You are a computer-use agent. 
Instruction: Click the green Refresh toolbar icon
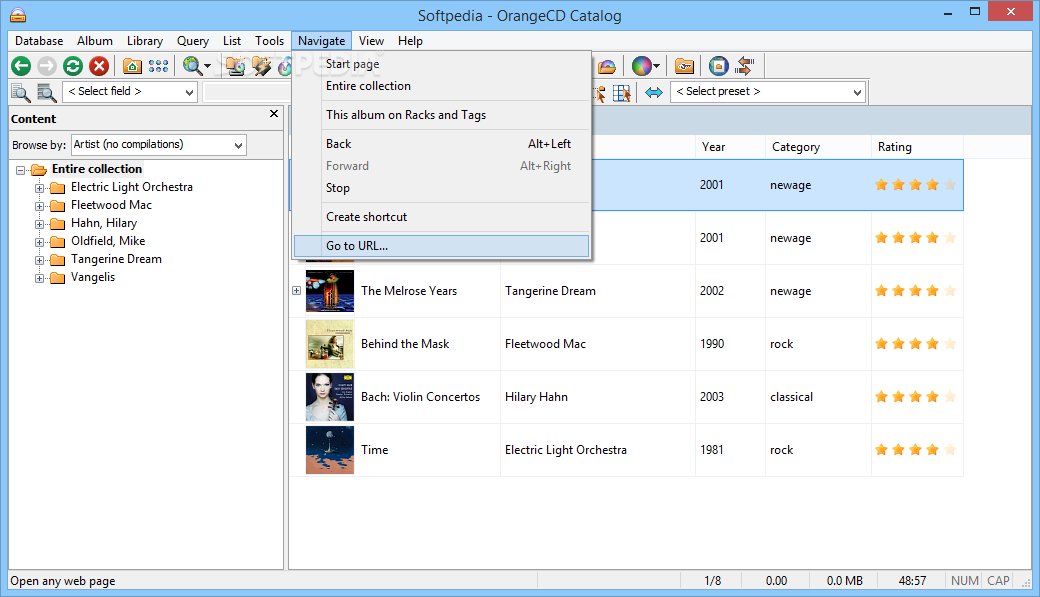click(73, 66)
